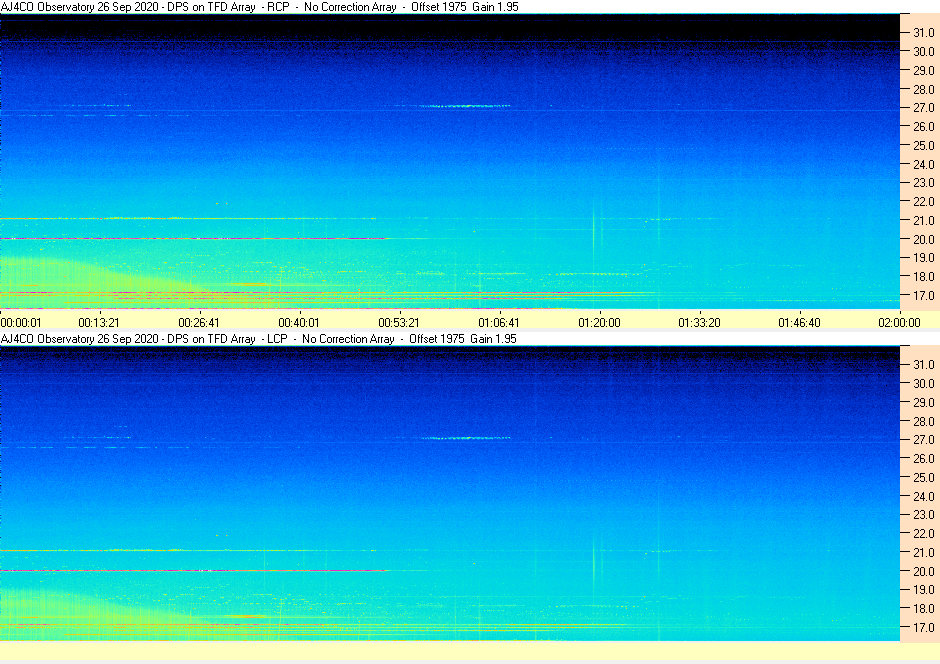
Task: Click the 23.0 frequency label in RCP panel
Action: click(x=924, y=183)
